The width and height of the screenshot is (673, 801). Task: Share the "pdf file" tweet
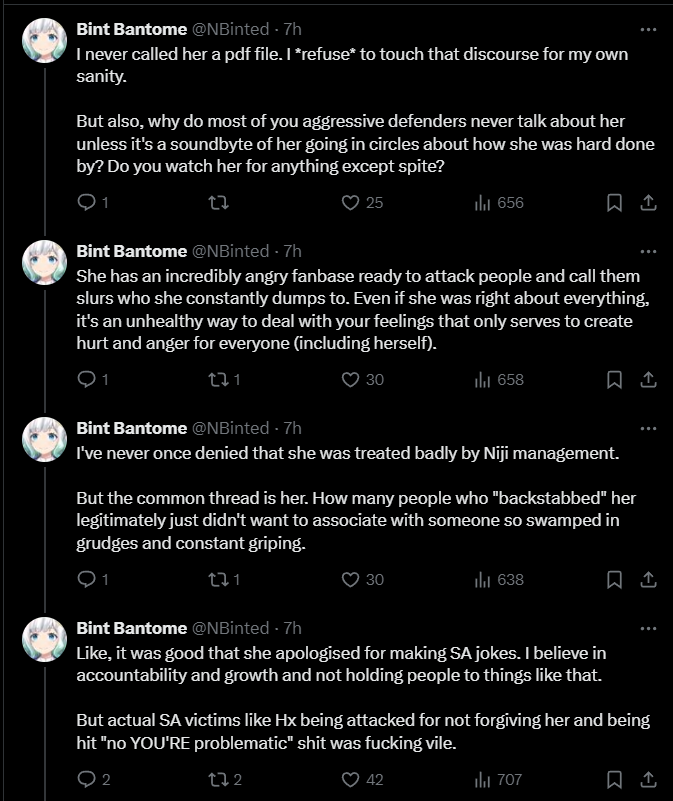click(648, 203)
